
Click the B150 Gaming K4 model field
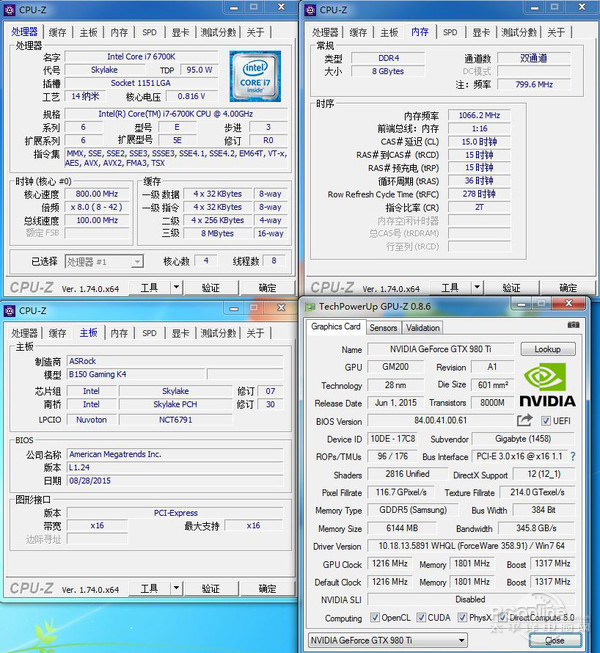(x=136, y=374)
